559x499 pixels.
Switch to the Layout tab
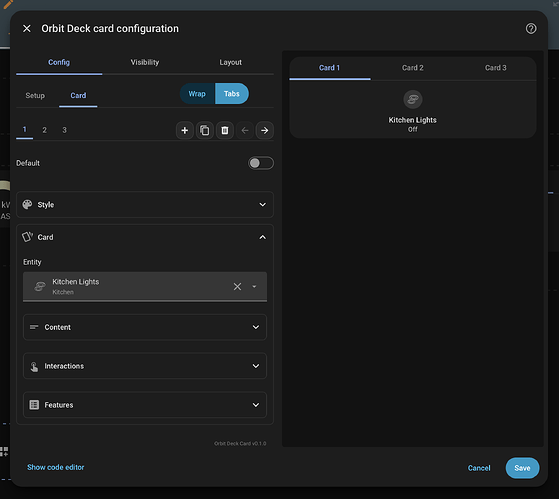(231, 62)
